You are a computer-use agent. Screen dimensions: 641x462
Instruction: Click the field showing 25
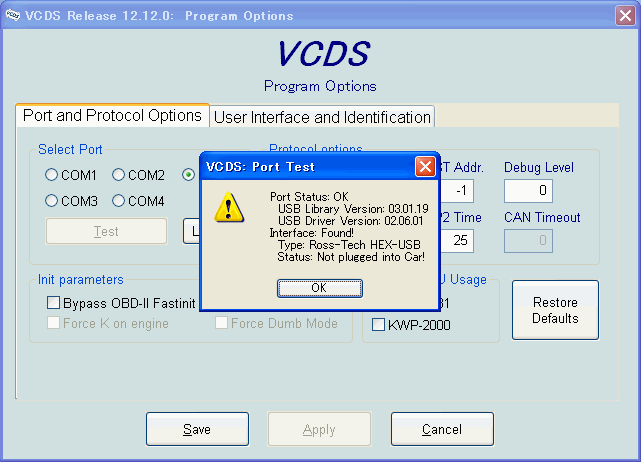[457, 241]
